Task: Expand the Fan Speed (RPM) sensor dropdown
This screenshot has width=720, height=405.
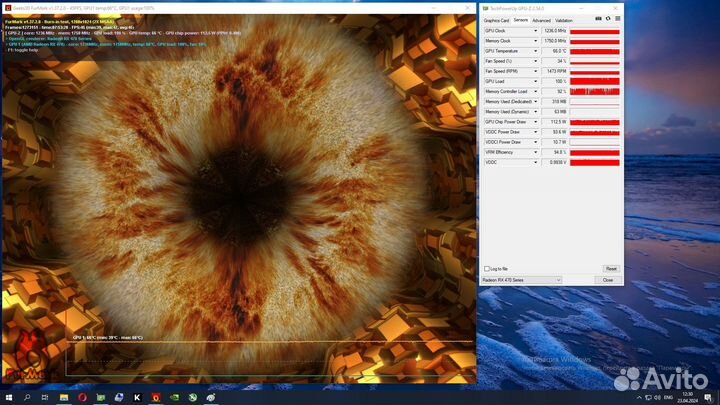Action: (x=535, y=71)
